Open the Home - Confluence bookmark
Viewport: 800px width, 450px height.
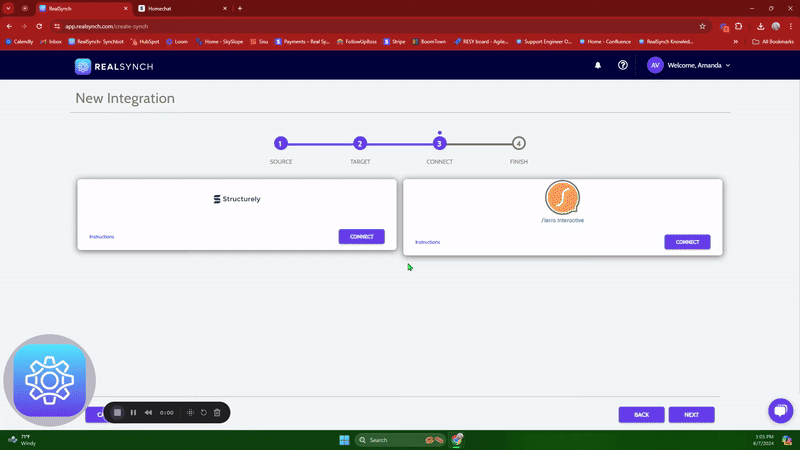click(605, 42)
